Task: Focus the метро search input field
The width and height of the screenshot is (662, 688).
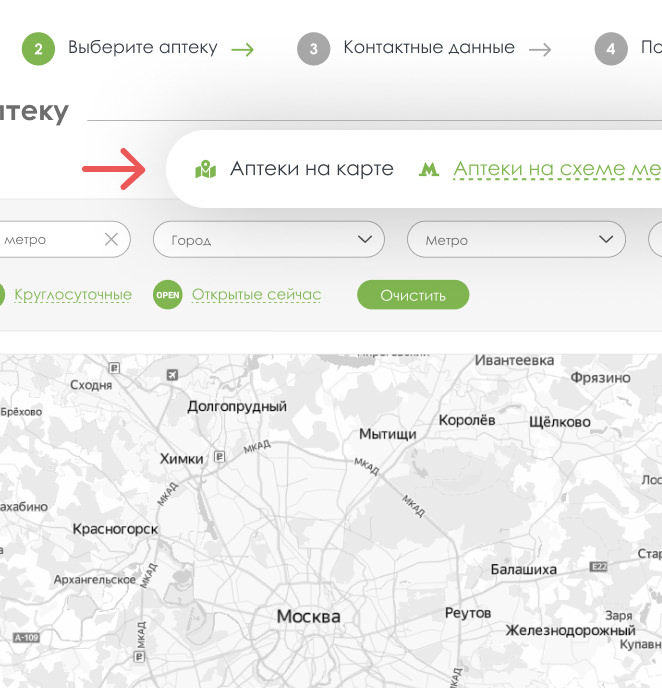Action: coord(50,240)
